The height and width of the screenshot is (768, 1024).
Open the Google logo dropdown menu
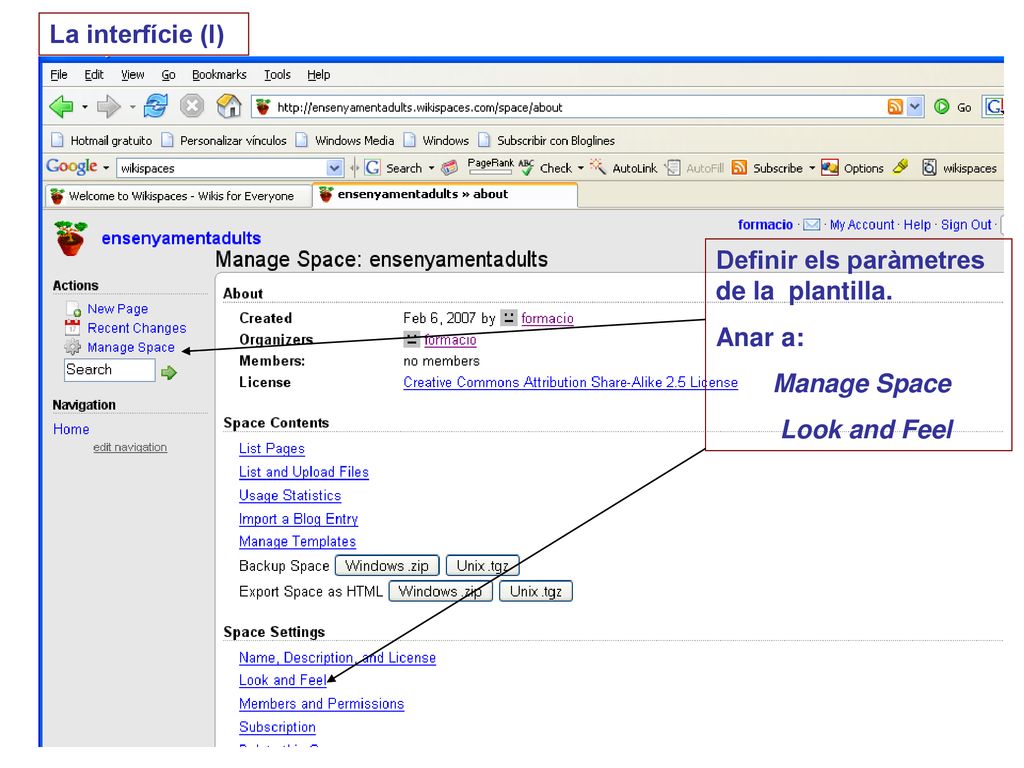[x=106, y=168]
